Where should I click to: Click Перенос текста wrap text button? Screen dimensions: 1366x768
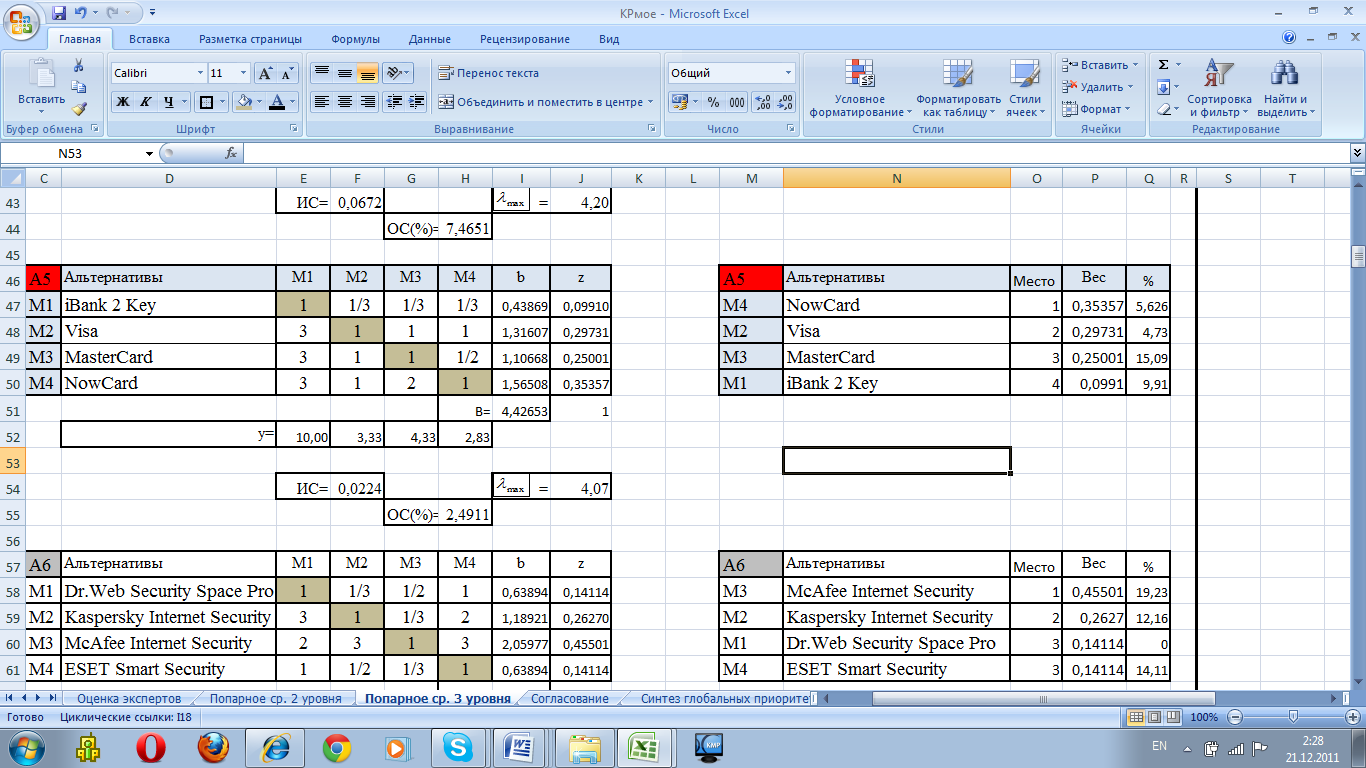click(x=489, y=73)
